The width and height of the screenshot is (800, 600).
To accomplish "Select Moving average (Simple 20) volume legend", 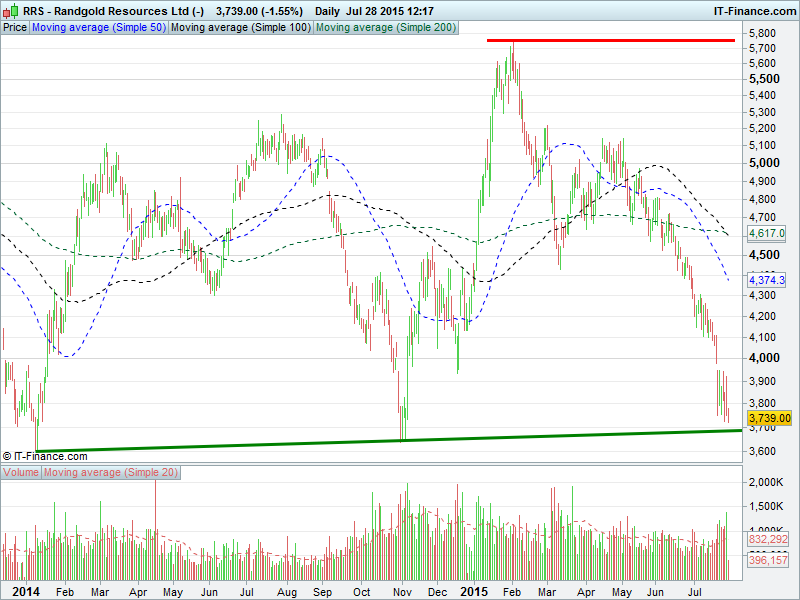I will 111,472.
